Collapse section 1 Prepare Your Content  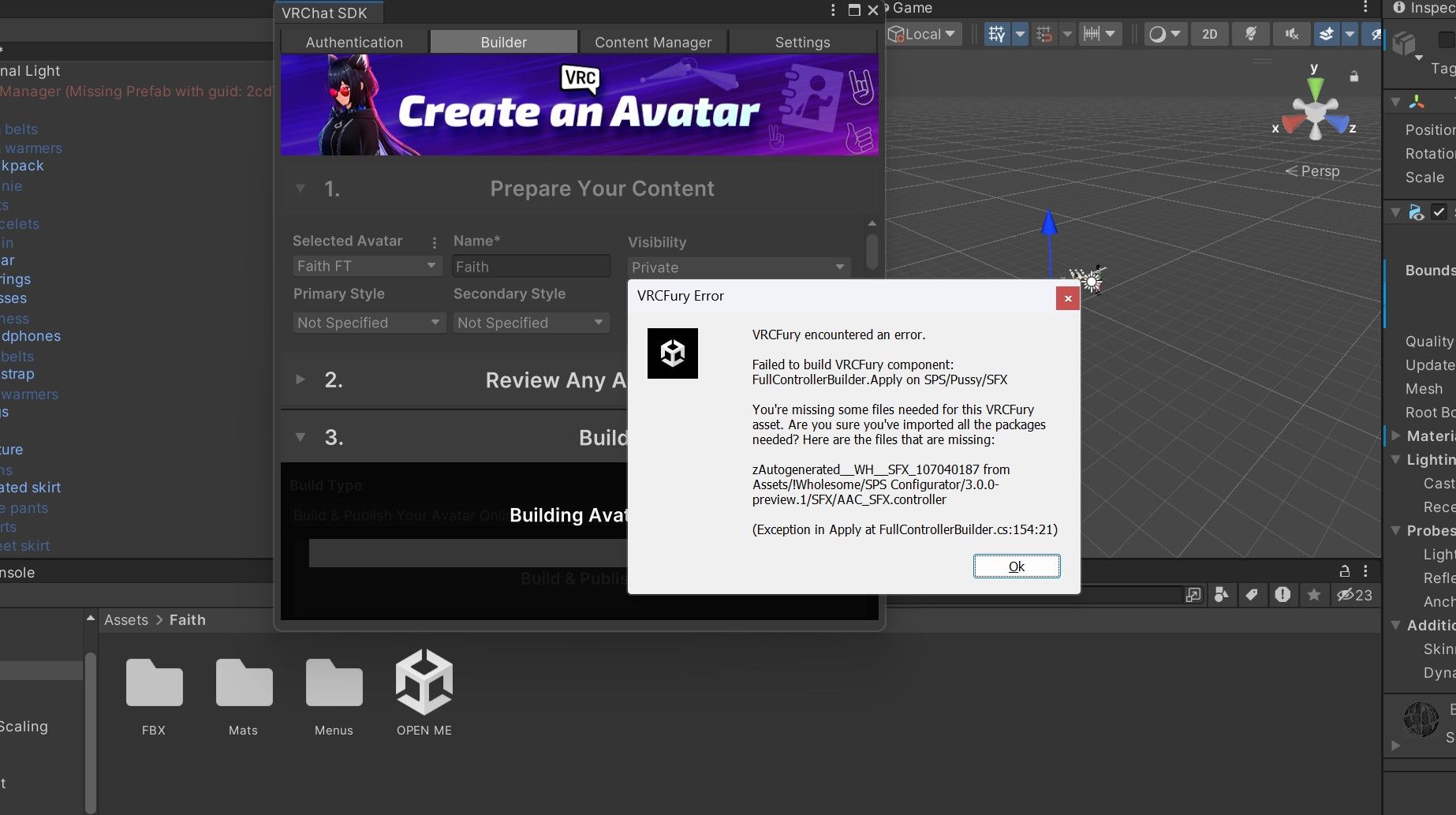click(300, 189)
